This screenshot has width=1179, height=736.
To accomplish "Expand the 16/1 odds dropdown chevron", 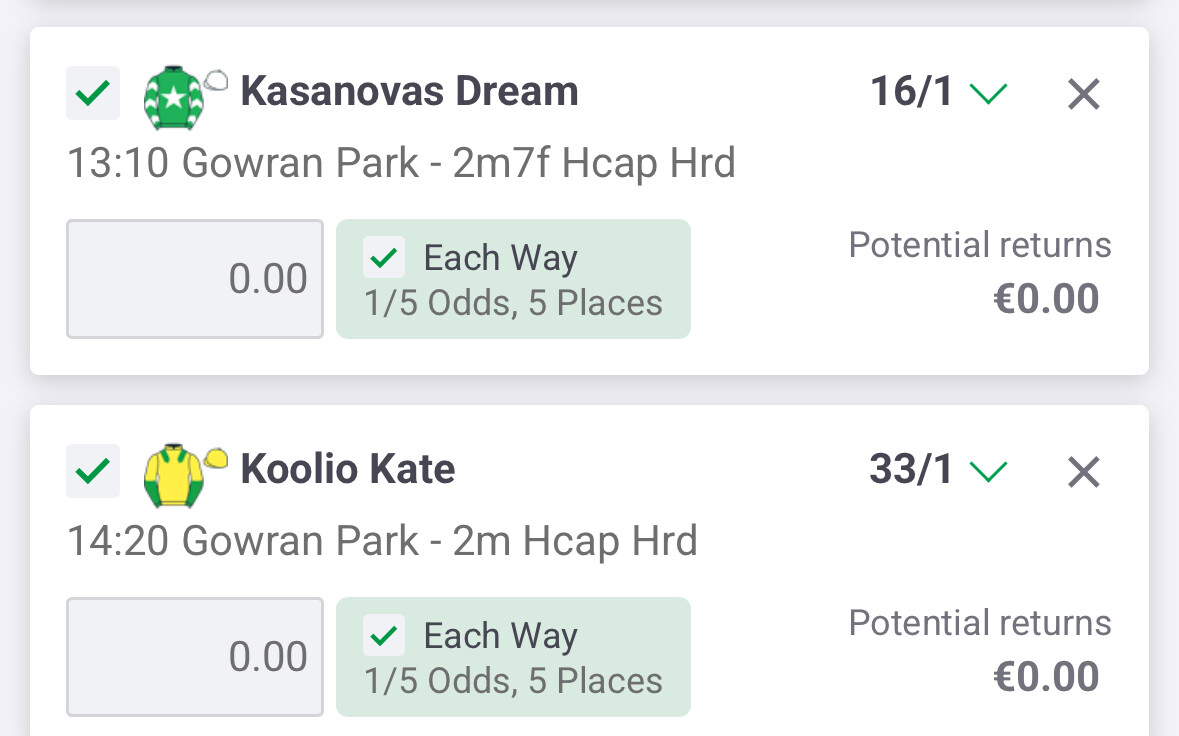I will (x=989, y=94).
